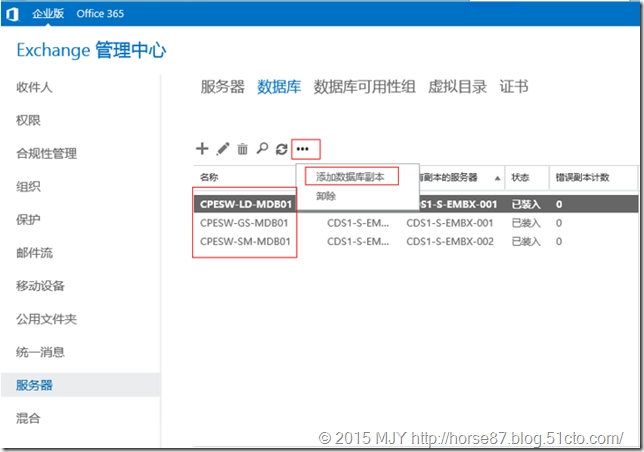Select the CPESW-SM-MDB01 database row

point(245,242)
